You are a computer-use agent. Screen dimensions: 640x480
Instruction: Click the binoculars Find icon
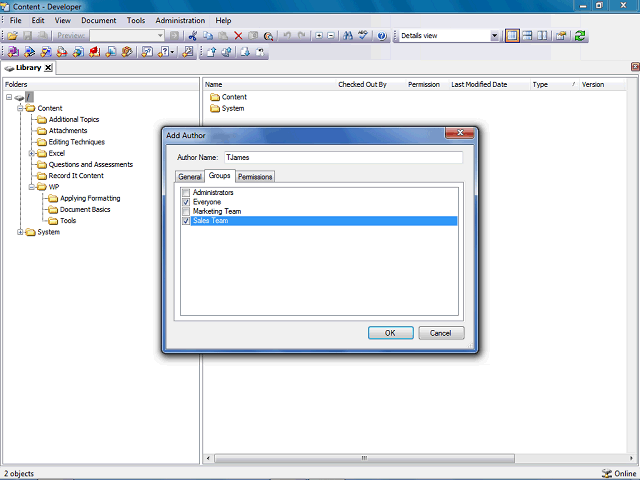[348, 36]
